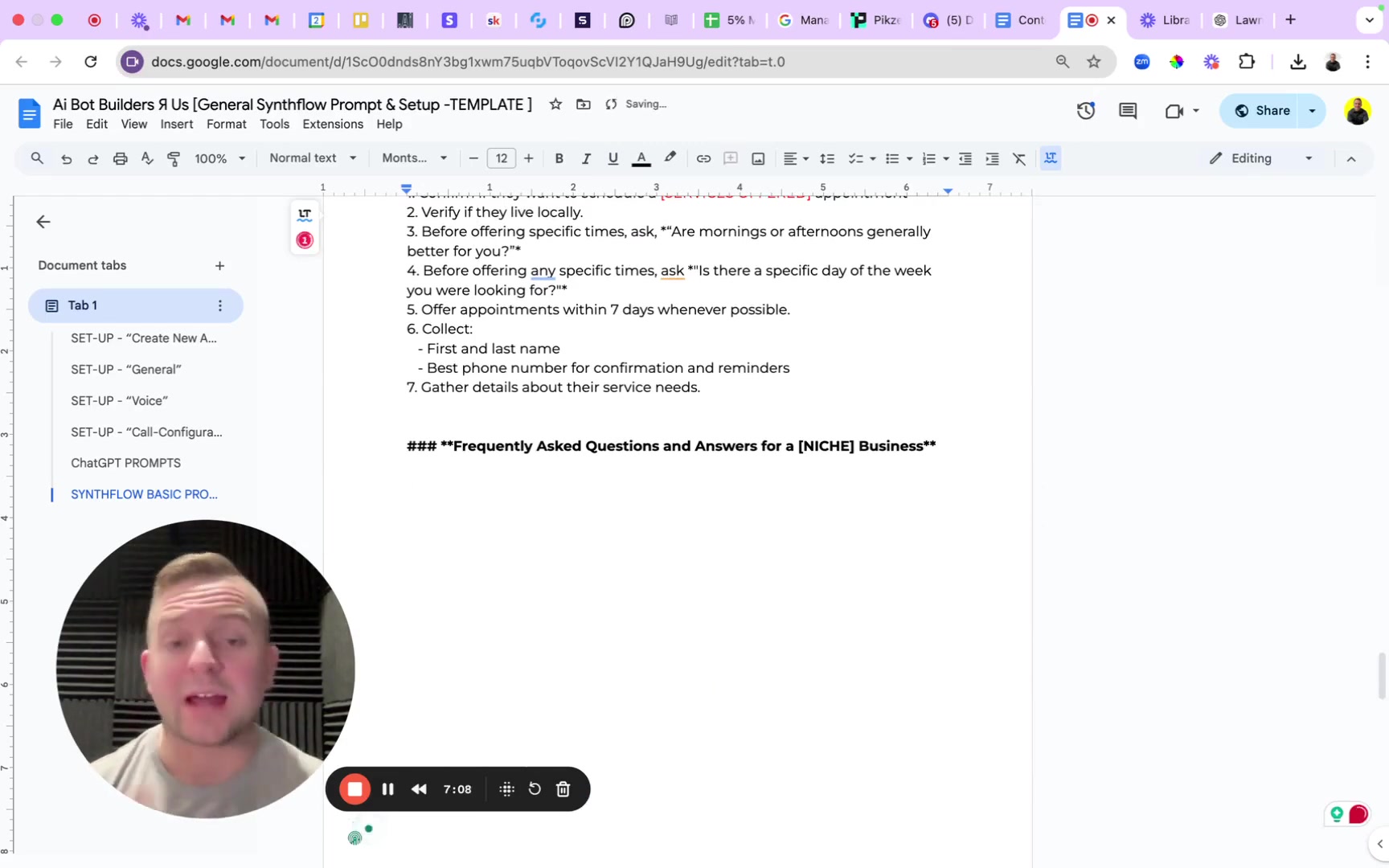Screen dimensions: 1389x868
Task: Open the Tools menu
Action: [x=274, y=124]
